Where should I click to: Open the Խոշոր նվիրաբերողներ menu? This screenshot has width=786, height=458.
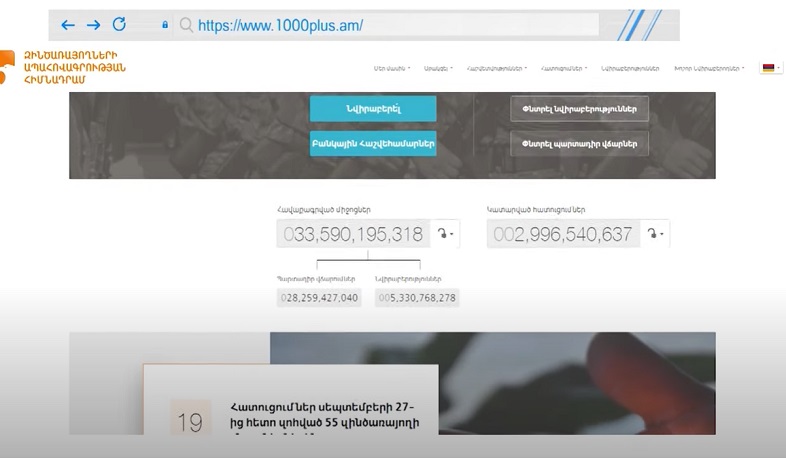pyautogui.click(x=709, y=68)
